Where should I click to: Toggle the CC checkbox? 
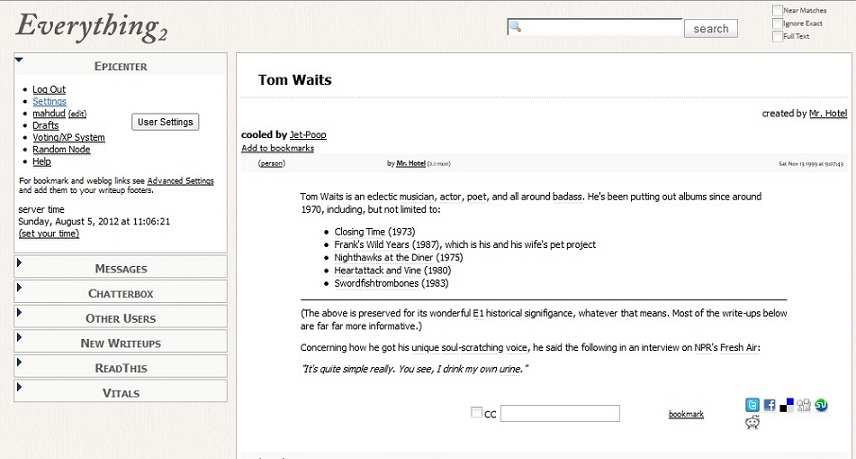point(477,413)
